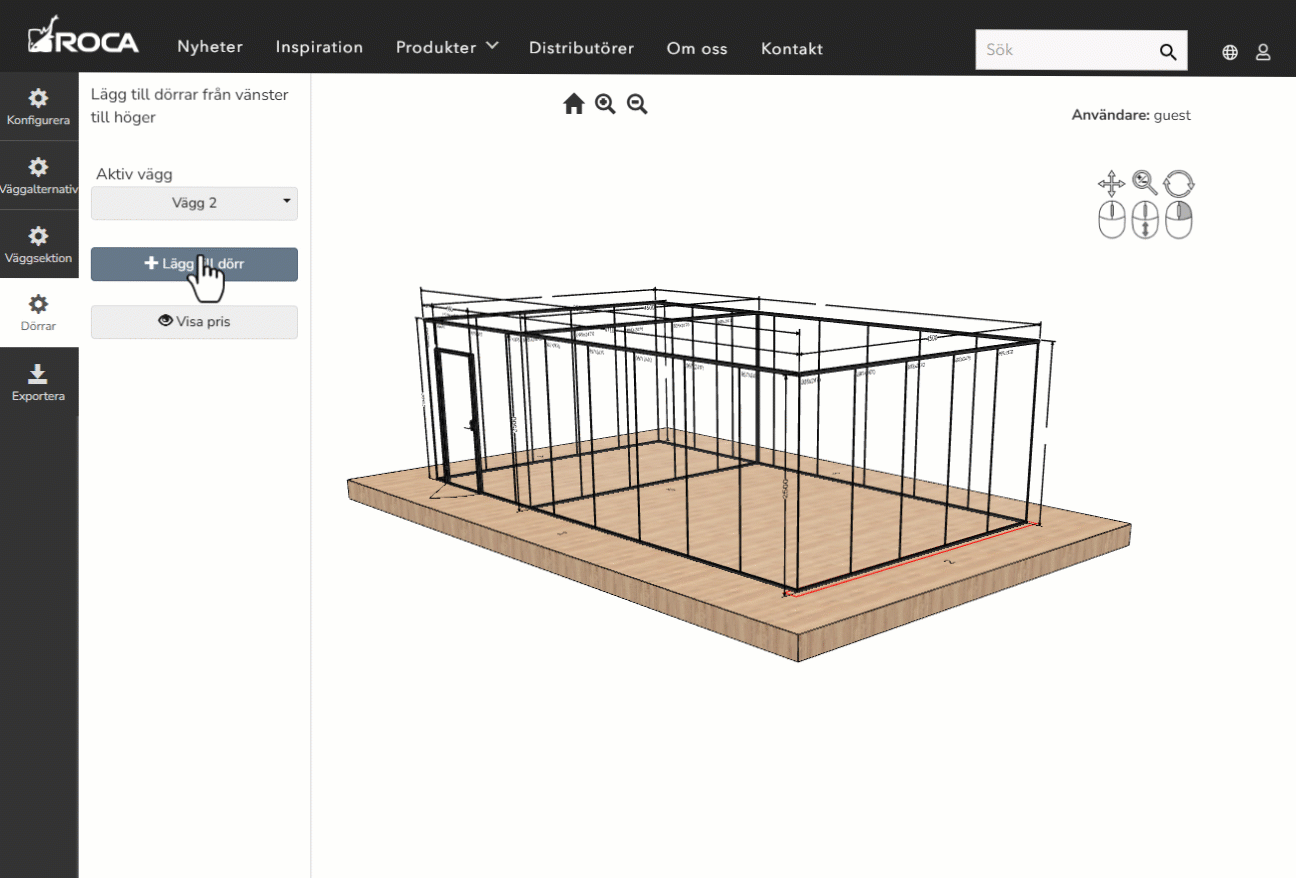The height and width of the screenshot is (878, 1296).
Task: Go to the Distributörer page
Action: pyautogui.click(x=581, y=48)
